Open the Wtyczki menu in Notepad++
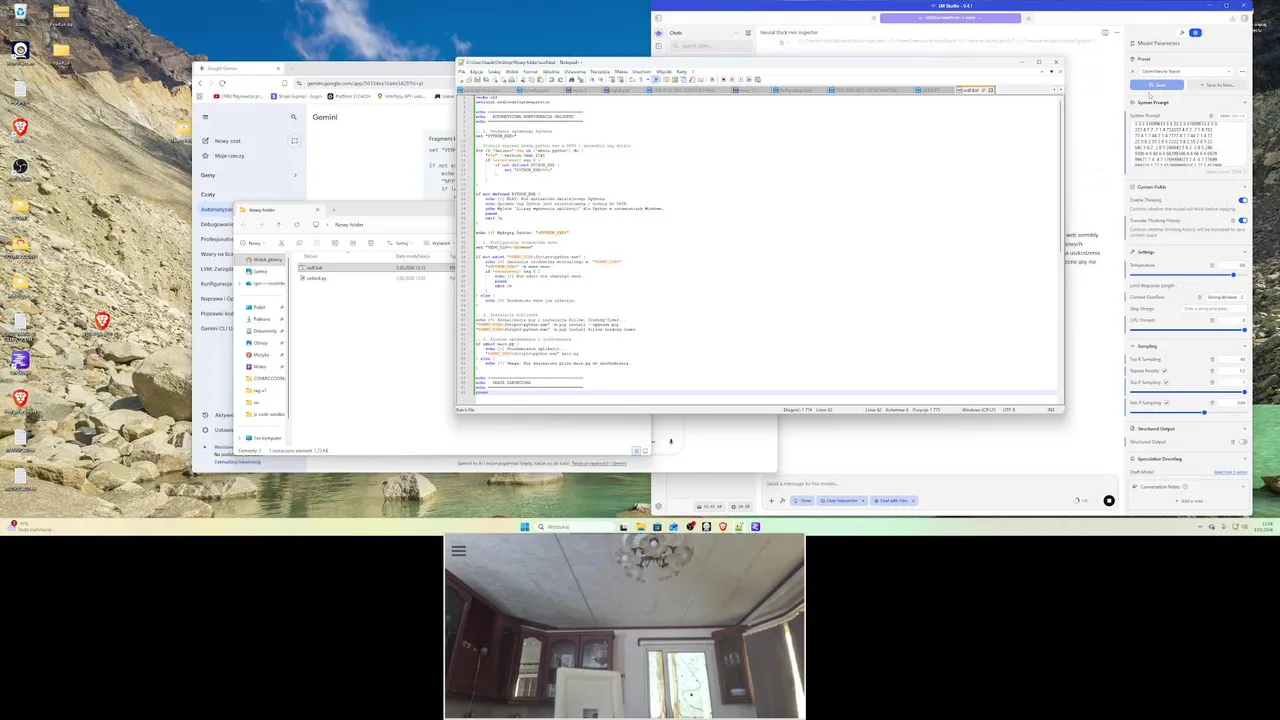This screenshot has width=1280, height=720. (665, 72)
